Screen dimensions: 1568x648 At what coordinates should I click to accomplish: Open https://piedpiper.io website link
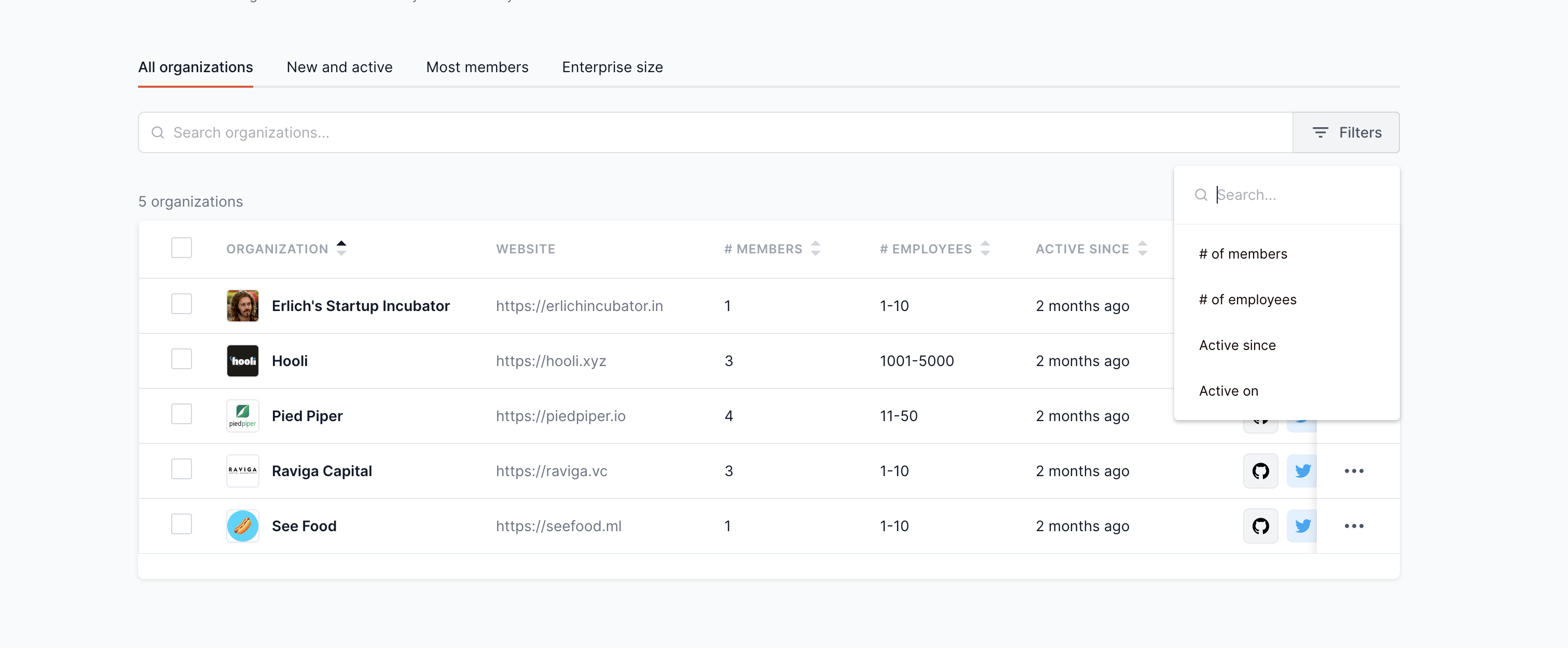click(560, 416)
